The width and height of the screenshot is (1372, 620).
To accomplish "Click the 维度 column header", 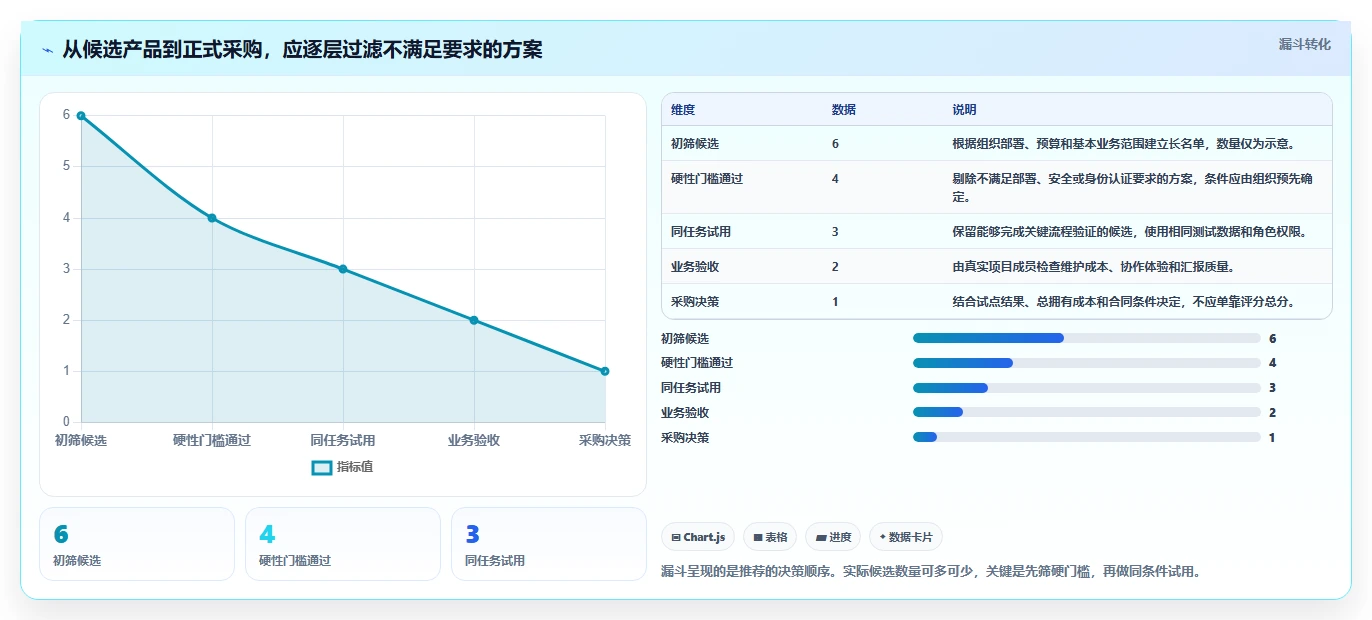I will point(683,110).
